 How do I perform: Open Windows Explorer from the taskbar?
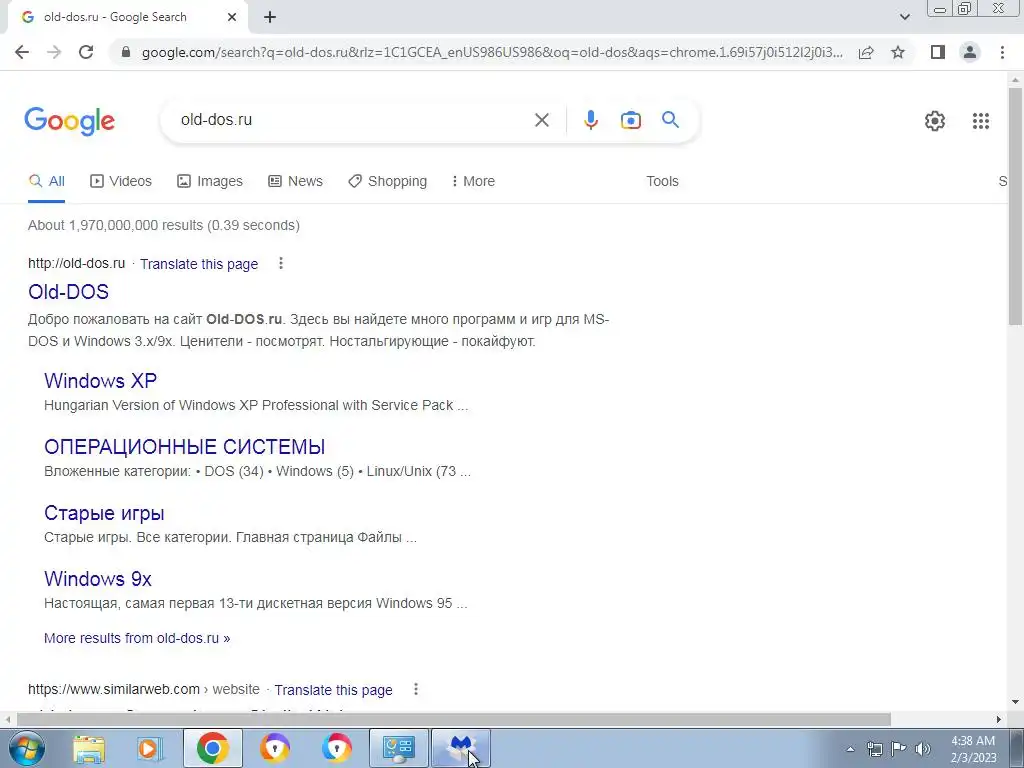89,748
